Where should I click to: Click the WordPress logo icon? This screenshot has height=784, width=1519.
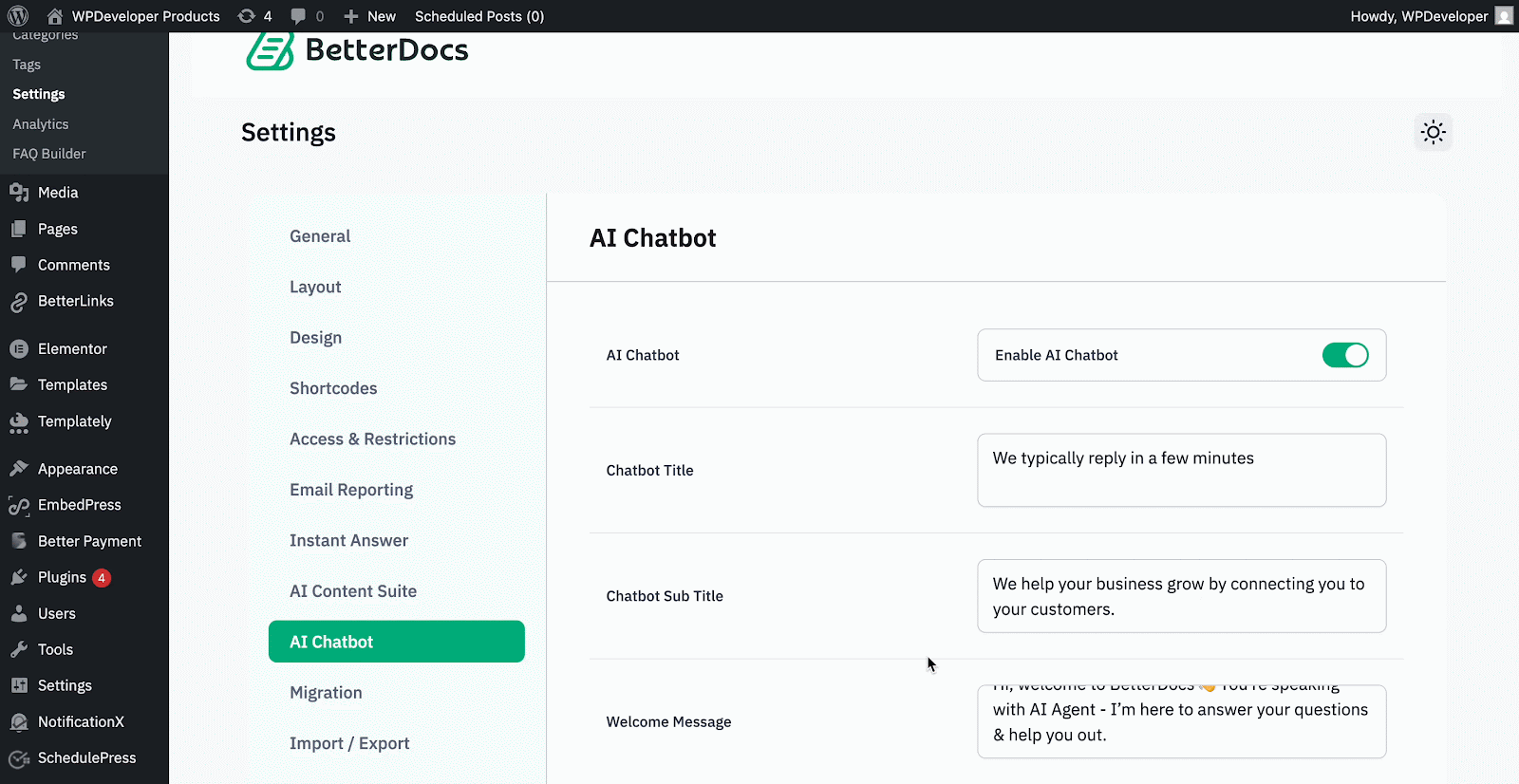(18, 16)
